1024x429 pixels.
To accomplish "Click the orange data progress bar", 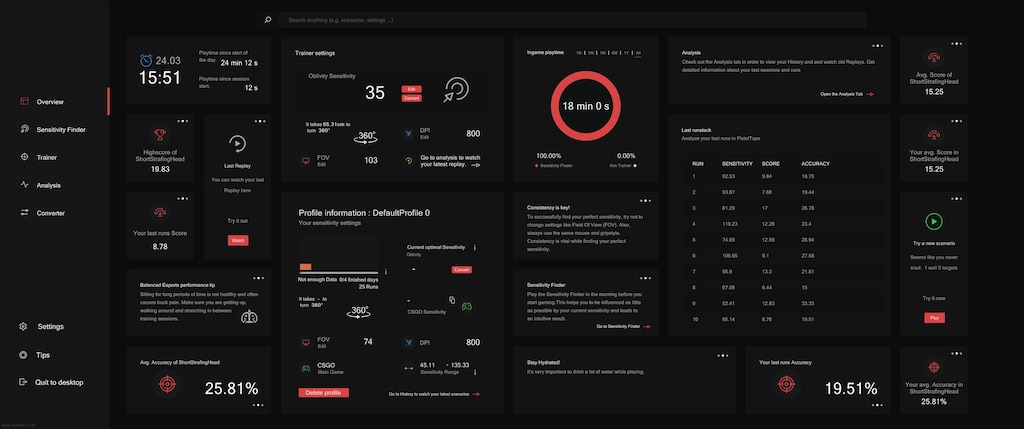I will pyautogui.click(x=305, y=266).
